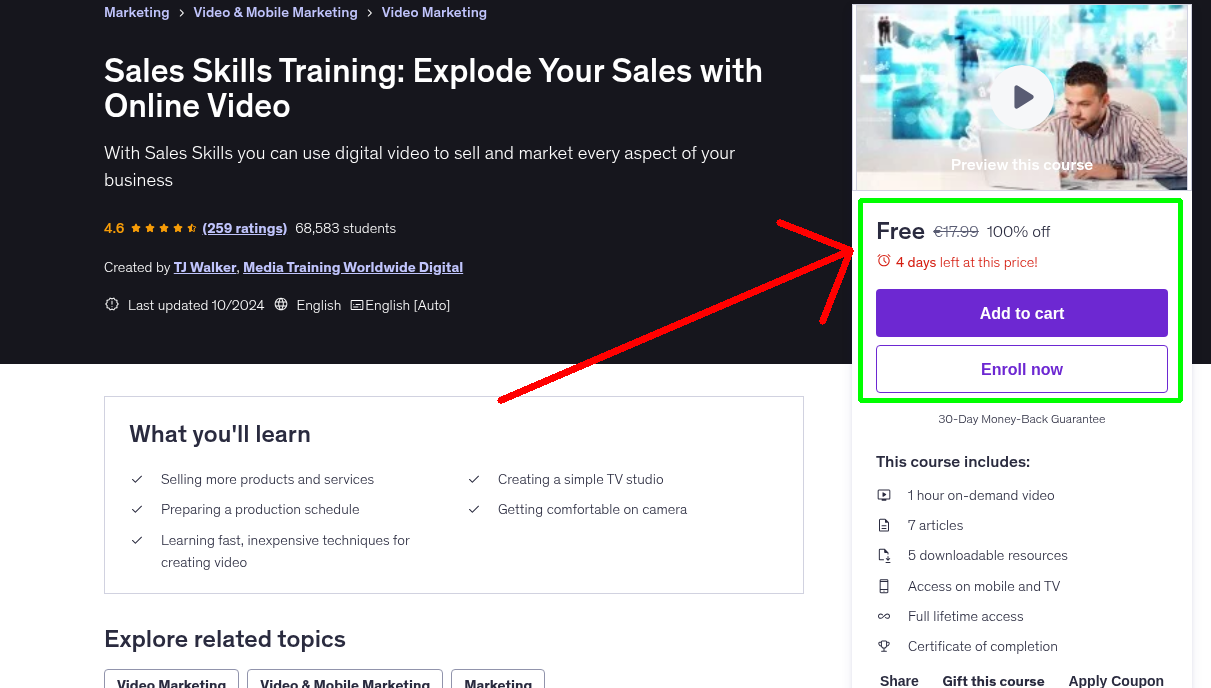1211x688 pixels.
Task: Navigate to Marketing via the breadcrumb
Action: pyautogui.click(x=137, y=12)
